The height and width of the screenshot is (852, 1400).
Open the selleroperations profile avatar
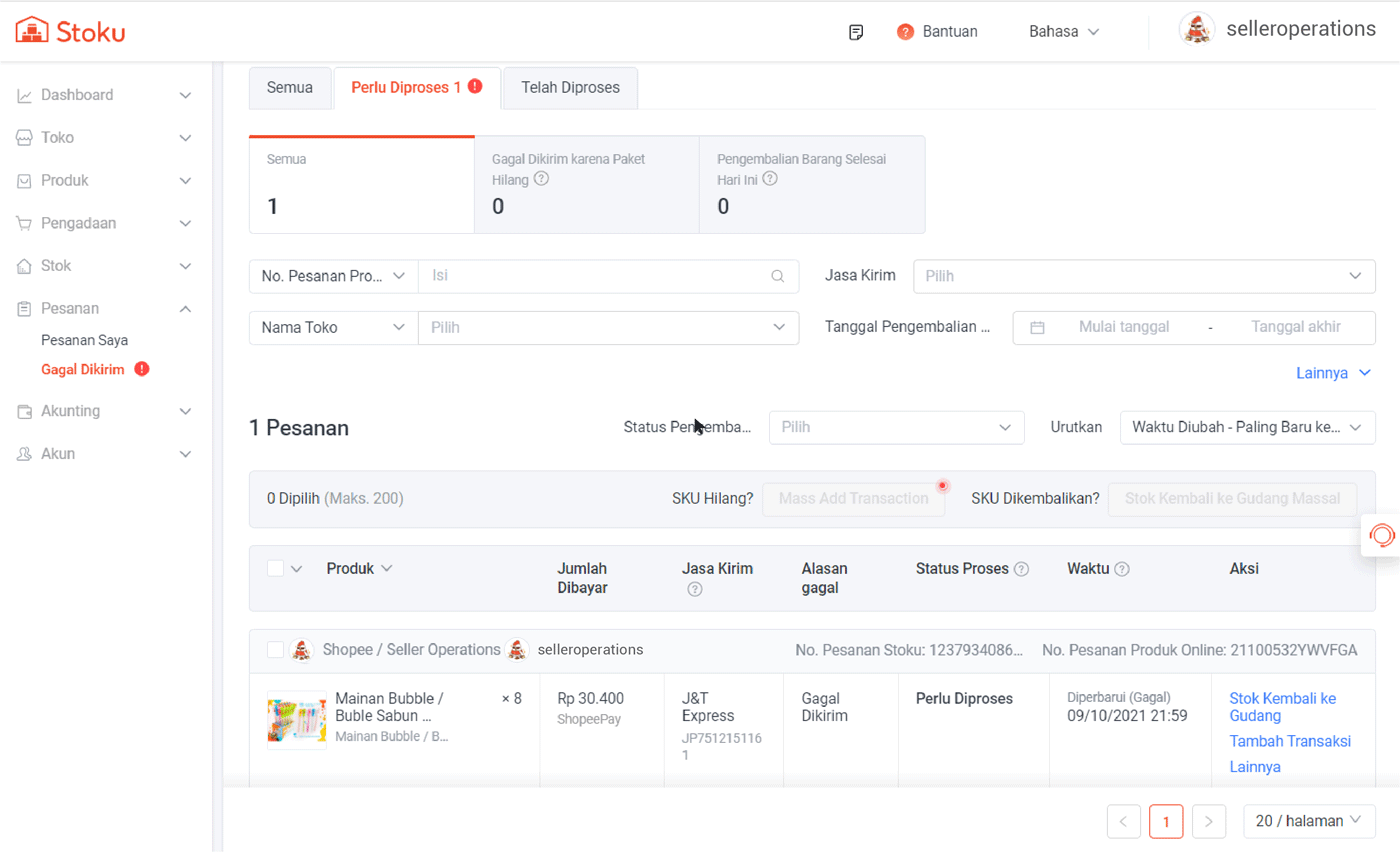pos(1196,30)
